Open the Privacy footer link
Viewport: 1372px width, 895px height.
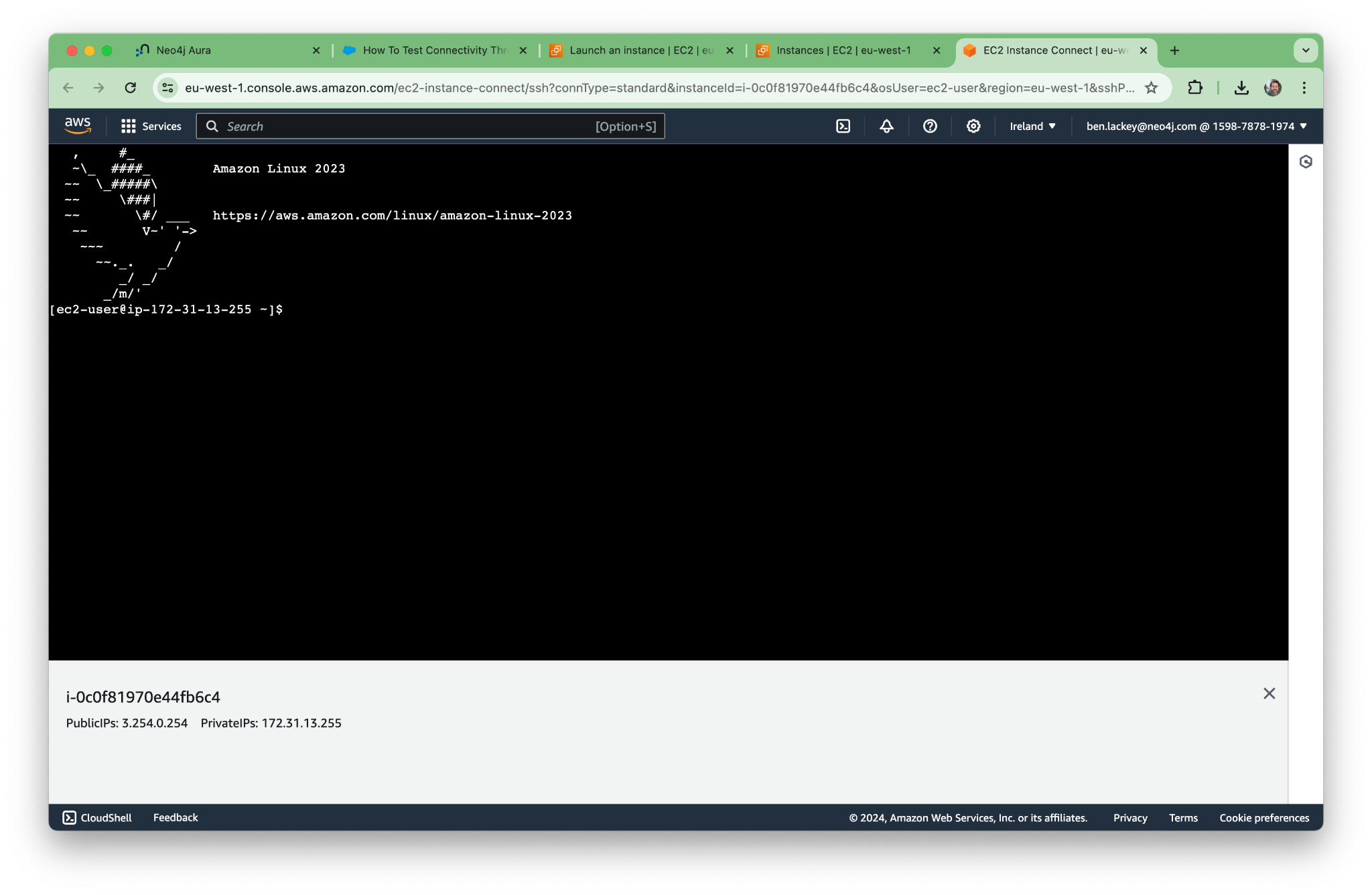pos(1130,817)
